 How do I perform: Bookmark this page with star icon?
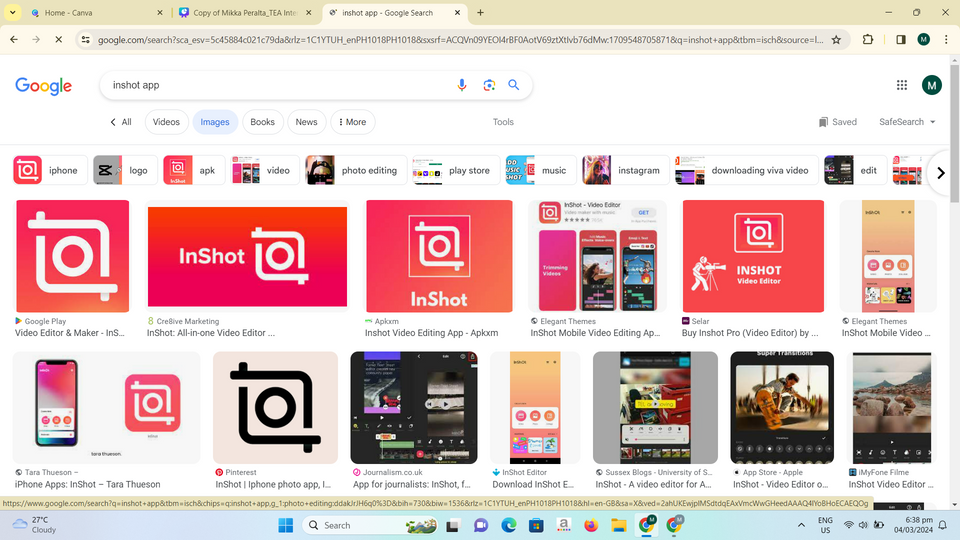point(836,40)
